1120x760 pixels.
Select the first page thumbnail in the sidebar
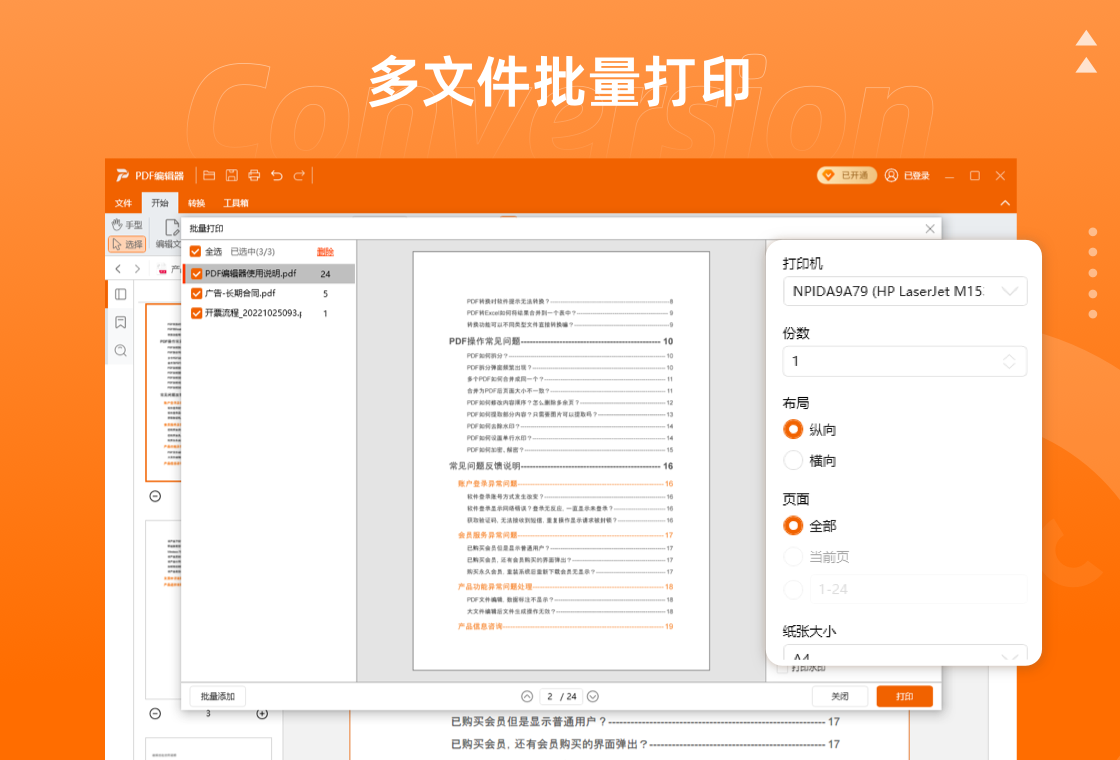coord(163,392)
